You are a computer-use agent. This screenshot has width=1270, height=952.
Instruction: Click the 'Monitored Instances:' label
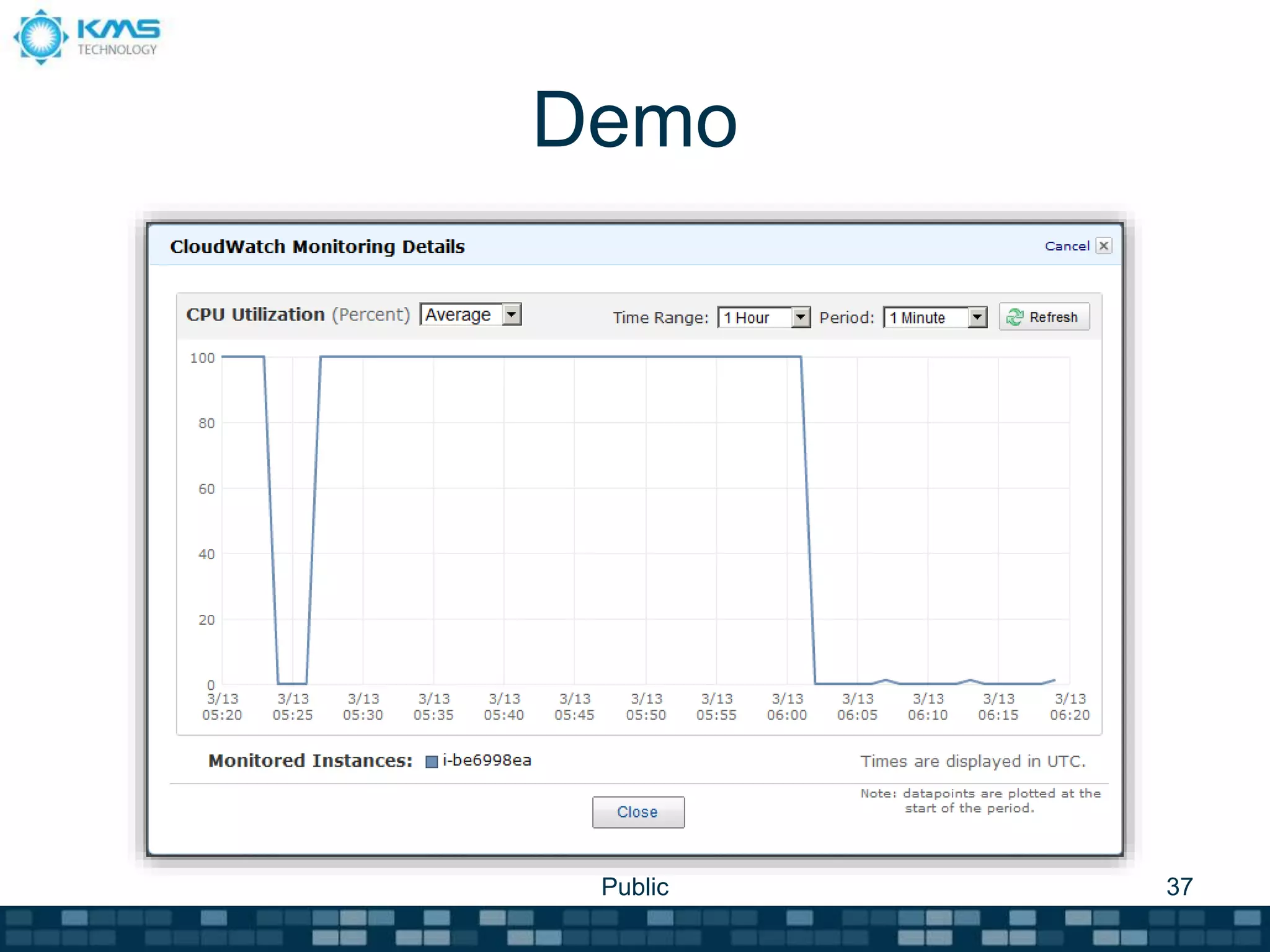310,760
